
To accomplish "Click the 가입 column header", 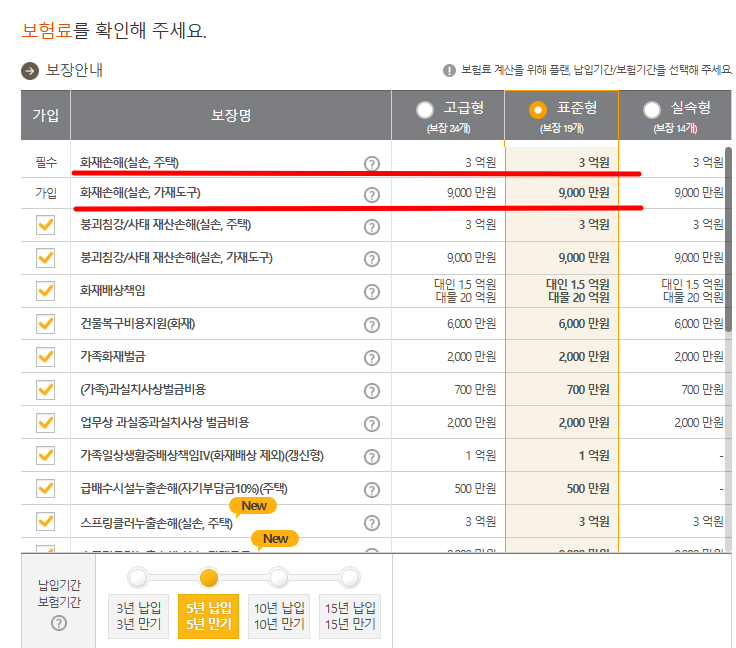I will [x=46, y=115].
